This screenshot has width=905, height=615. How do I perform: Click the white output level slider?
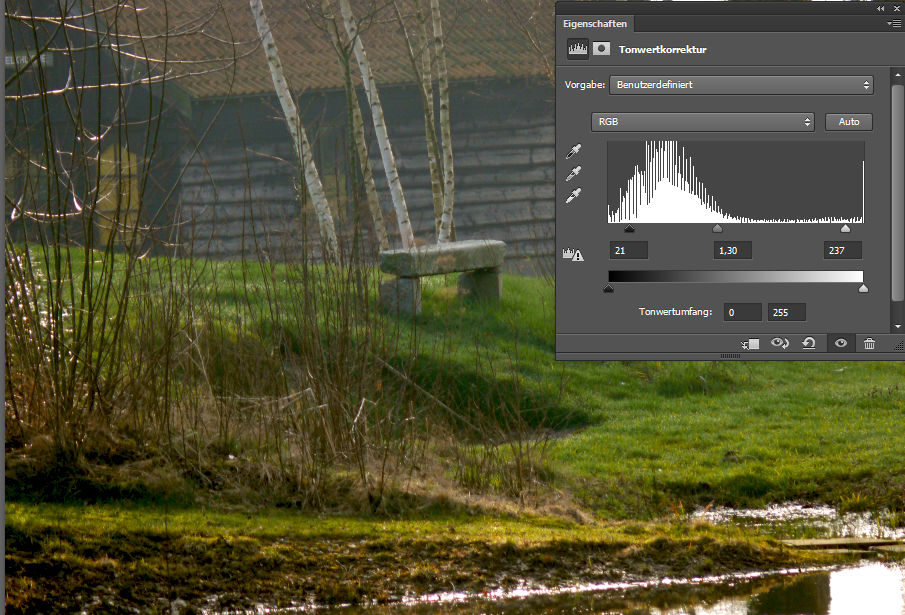(863, 288)
